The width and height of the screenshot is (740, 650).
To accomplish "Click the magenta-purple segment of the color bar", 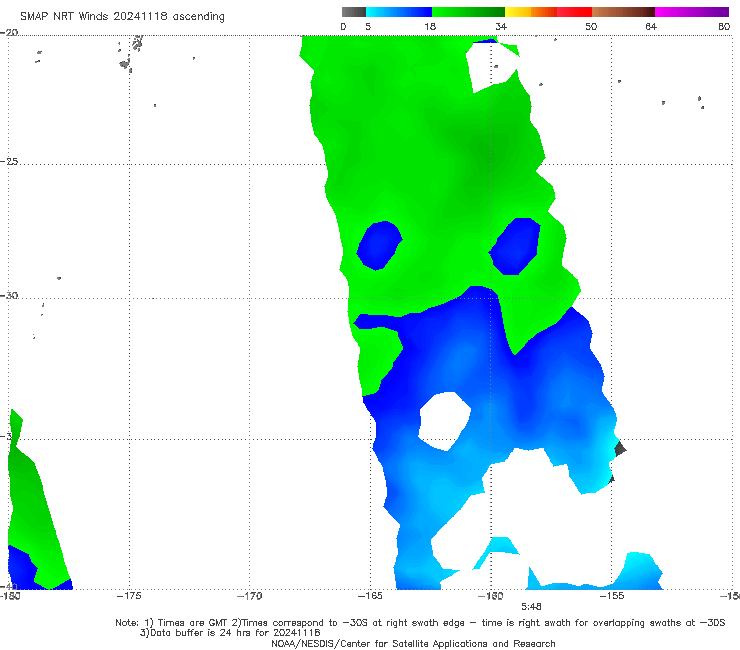I will [692, 12].
